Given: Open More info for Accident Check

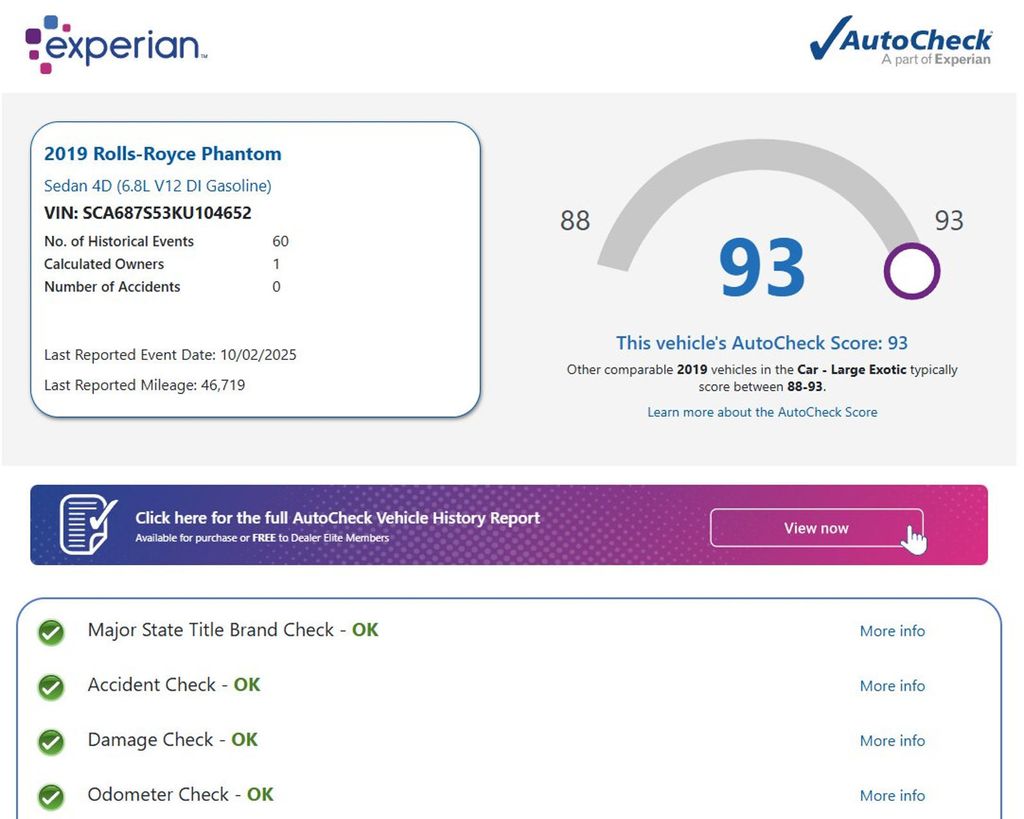Looking at the screenshot, I should coord(892,686).
